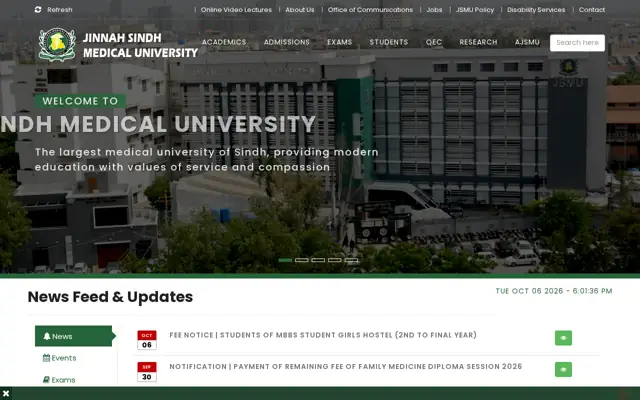Open the JSMU Policy link
The image size is (640, 400).
tap(475, 9)
